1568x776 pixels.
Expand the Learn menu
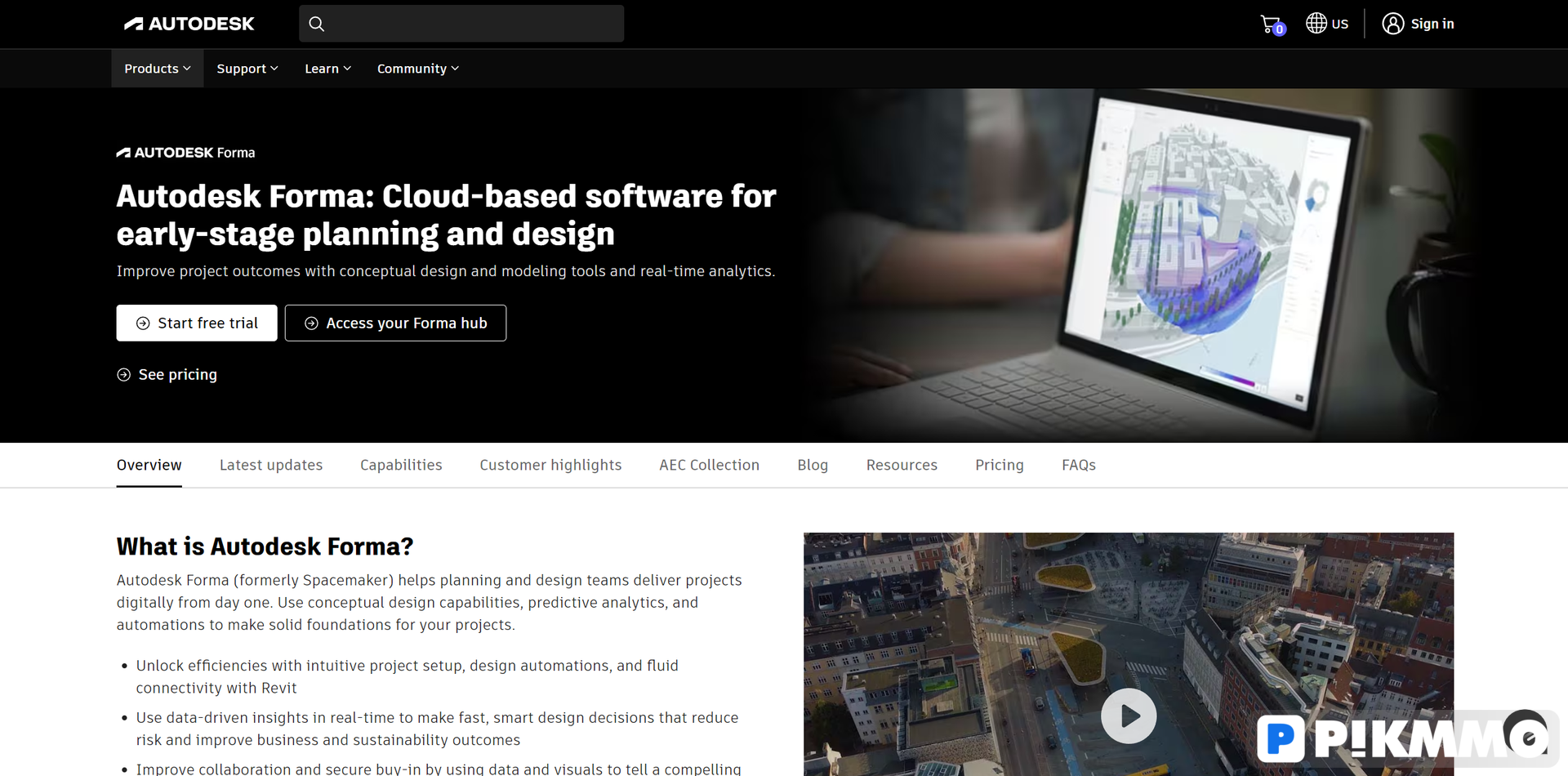click(327, 69)
